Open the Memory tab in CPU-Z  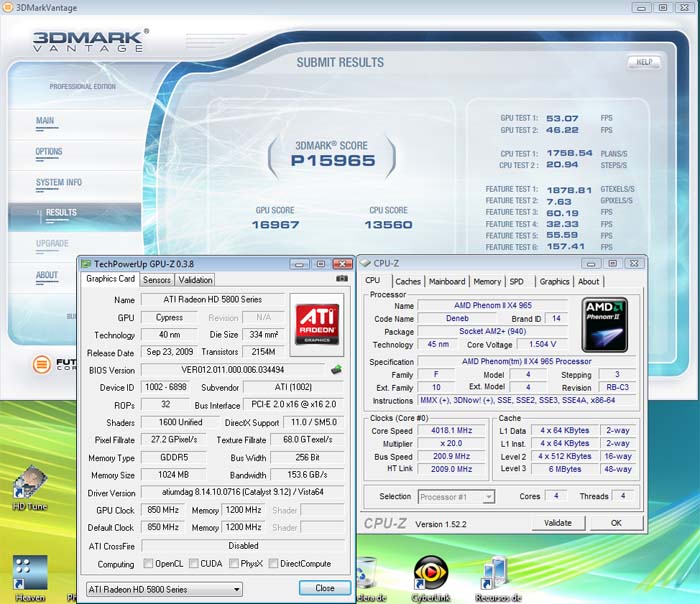click(x=487, y=282)
